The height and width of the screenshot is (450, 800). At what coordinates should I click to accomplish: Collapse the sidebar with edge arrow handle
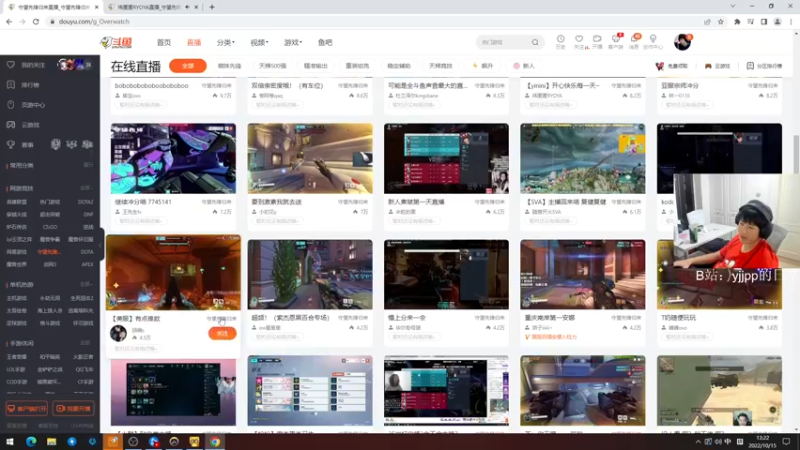coord(101,245)
